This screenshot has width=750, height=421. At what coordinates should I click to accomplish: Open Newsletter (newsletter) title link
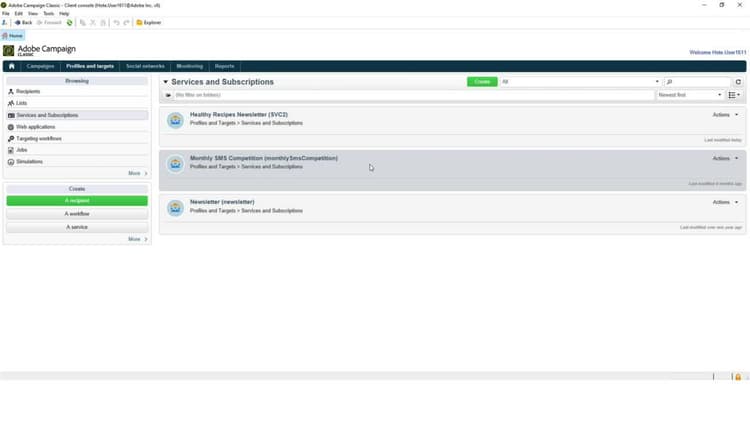222,202
